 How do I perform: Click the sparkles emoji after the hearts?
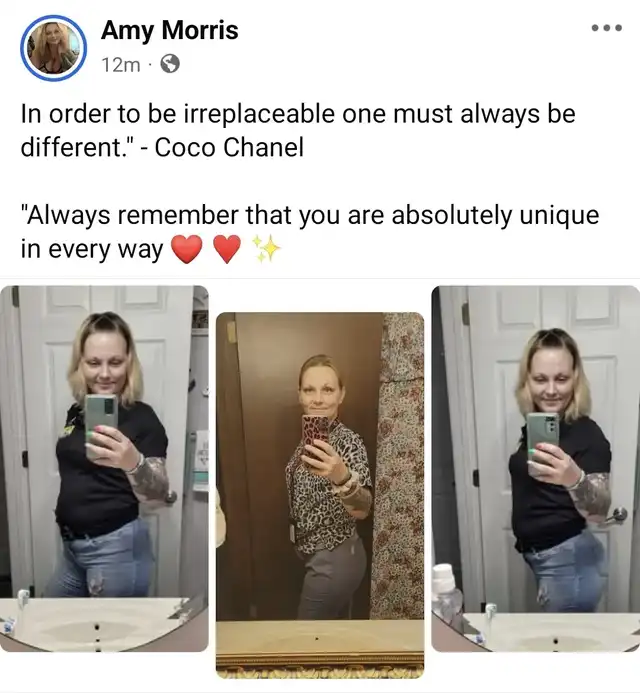coord(266,249)
